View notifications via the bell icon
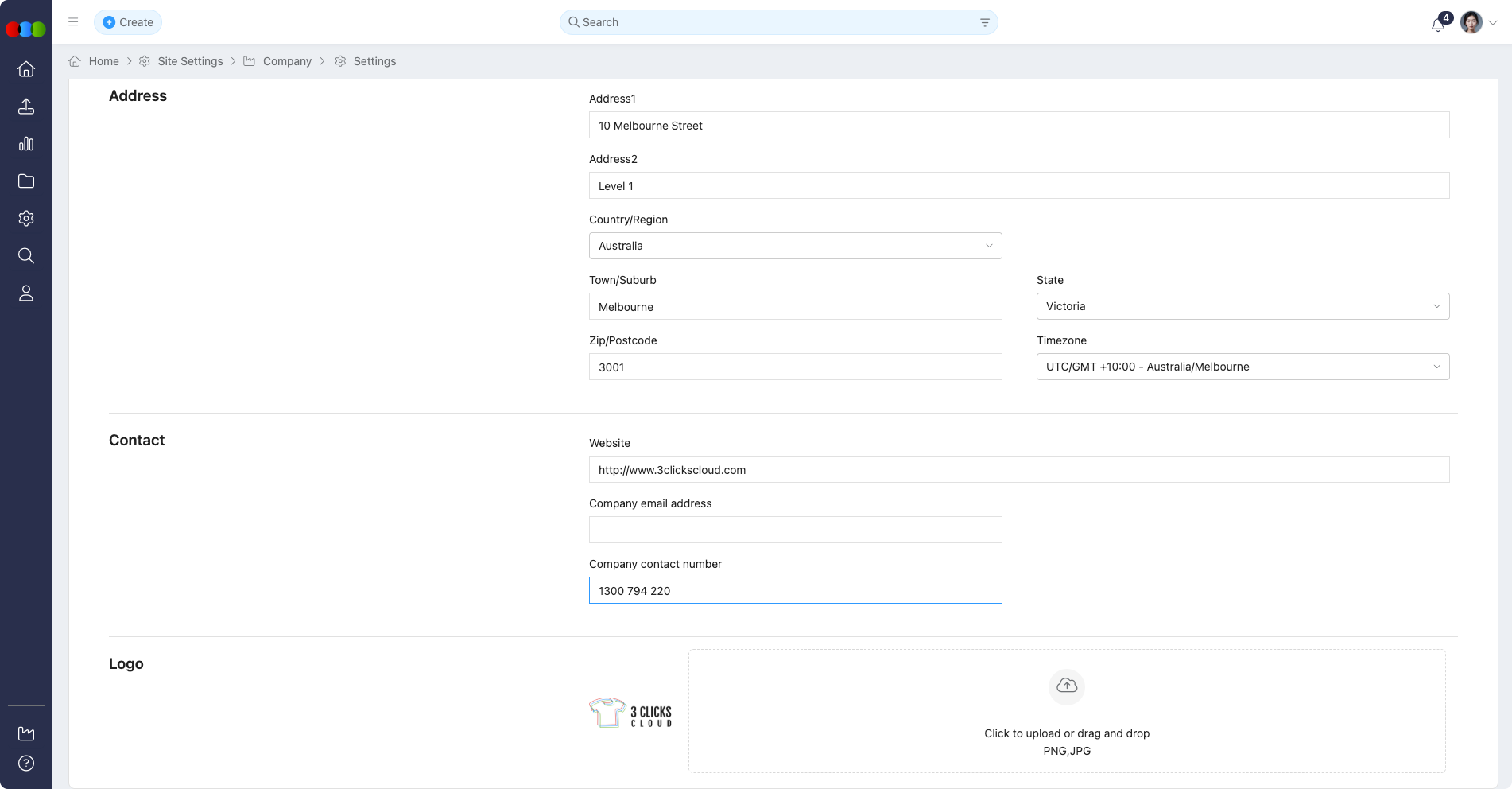1512x789 pixels. tap(1437, 24)
